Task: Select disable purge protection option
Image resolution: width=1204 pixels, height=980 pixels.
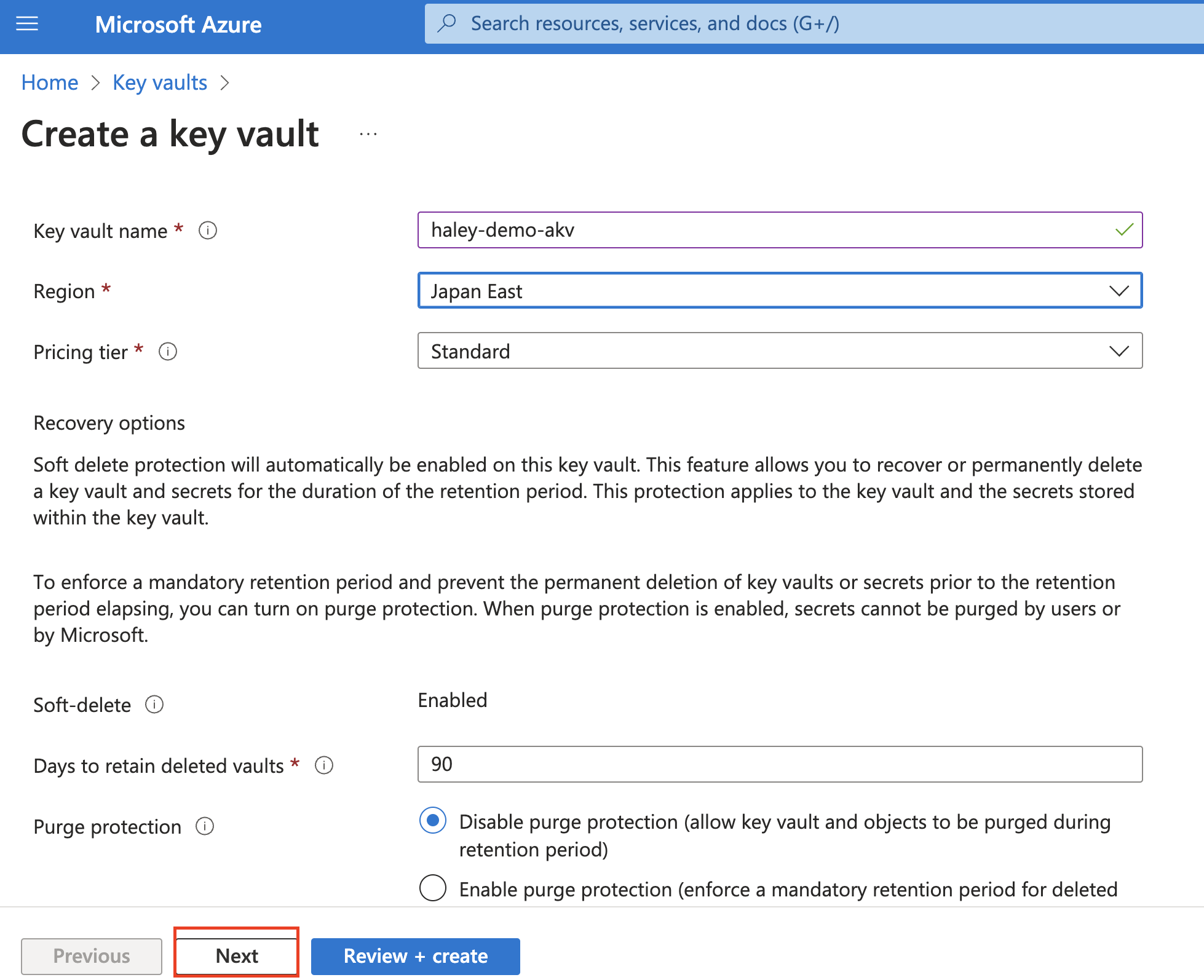Action: pos(433,820)
